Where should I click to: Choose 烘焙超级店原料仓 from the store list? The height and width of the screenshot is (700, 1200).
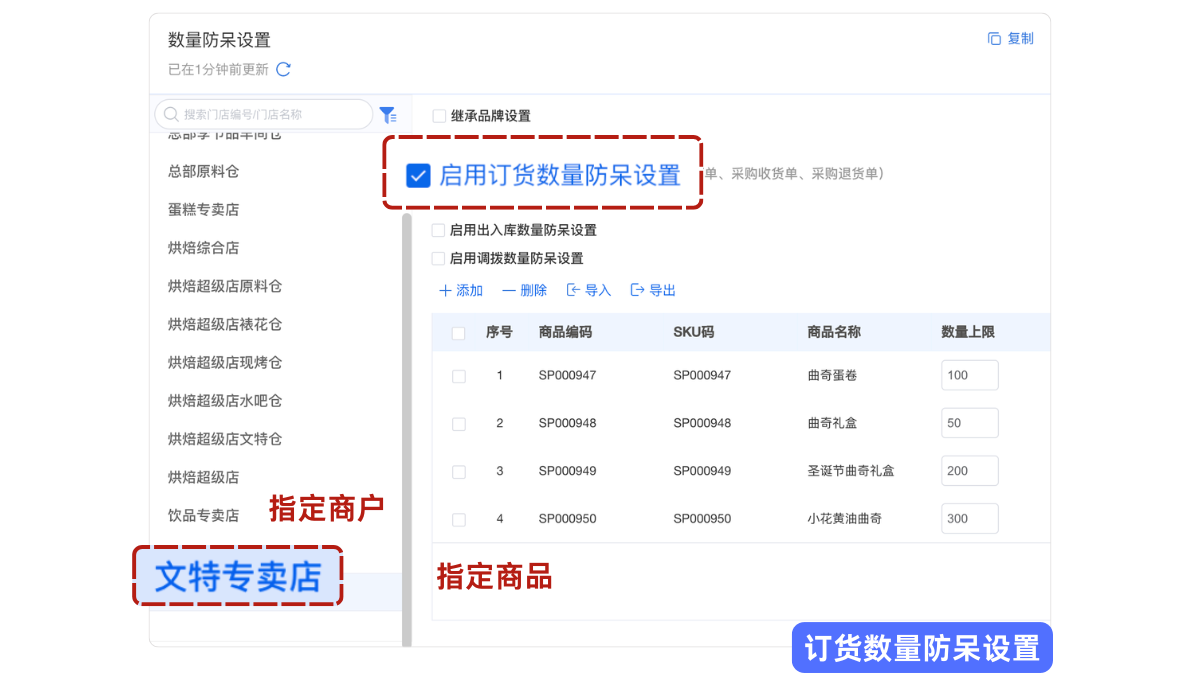click(x=225, y=286)
